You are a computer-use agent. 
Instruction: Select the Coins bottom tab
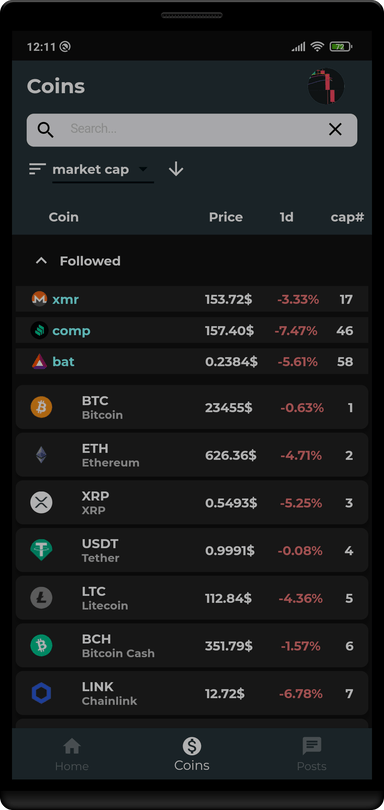[192, 754]
